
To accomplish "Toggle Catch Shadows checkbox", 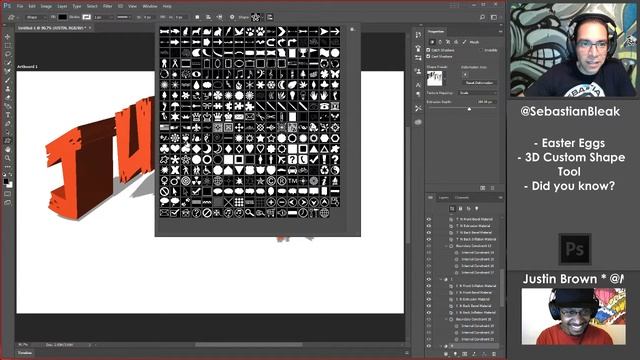I will click(x=428, y=50).
